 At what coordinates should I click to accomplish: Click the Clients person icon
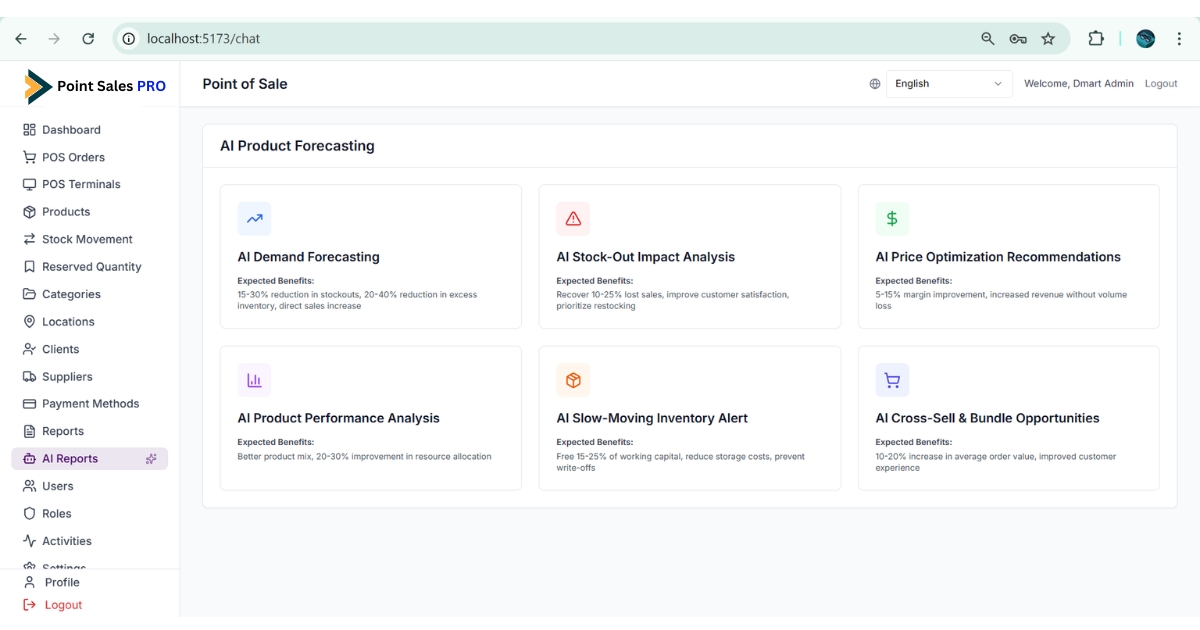click(29, 349)
